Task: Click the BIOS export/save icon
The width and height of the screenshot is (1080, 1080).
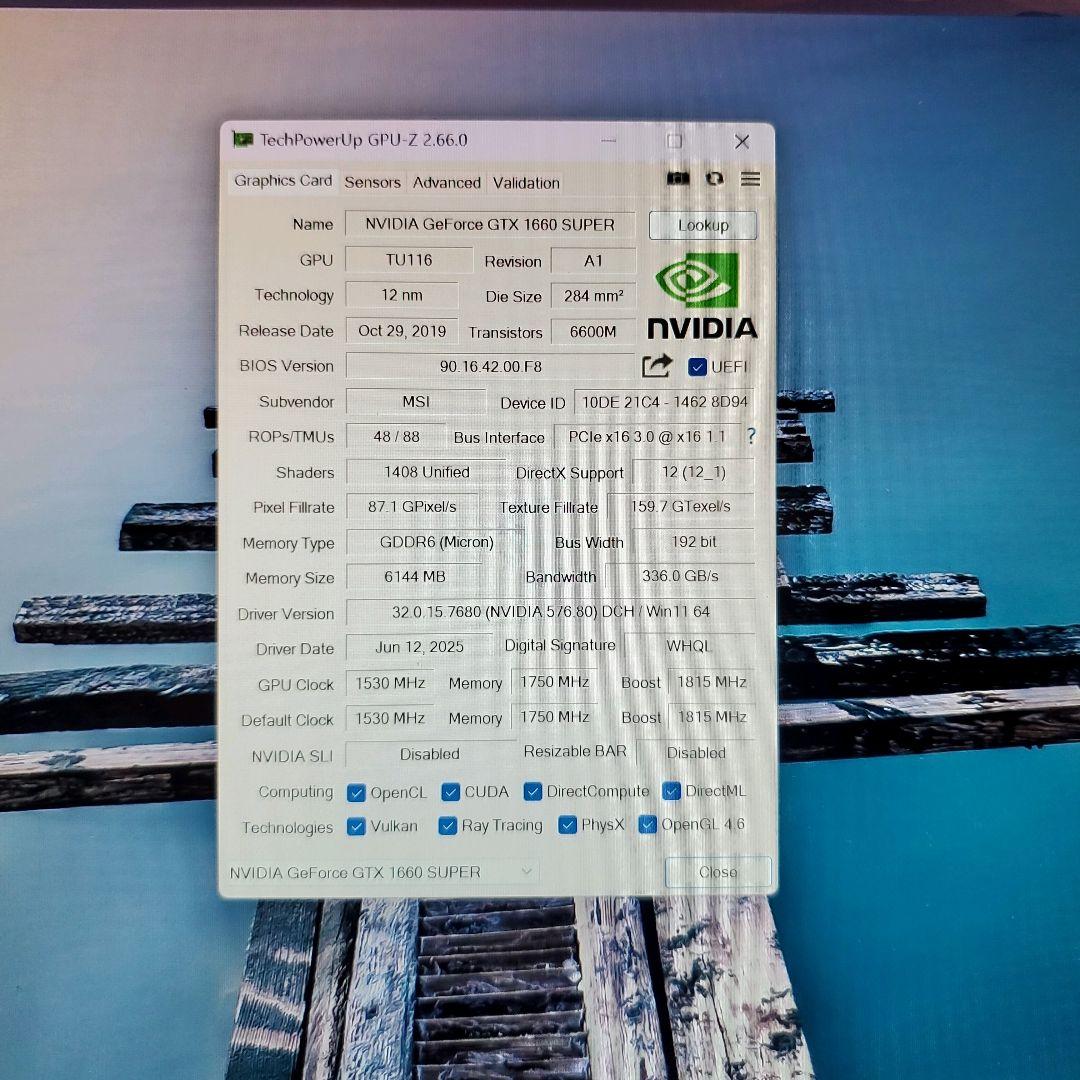Action: click(657, 366)
